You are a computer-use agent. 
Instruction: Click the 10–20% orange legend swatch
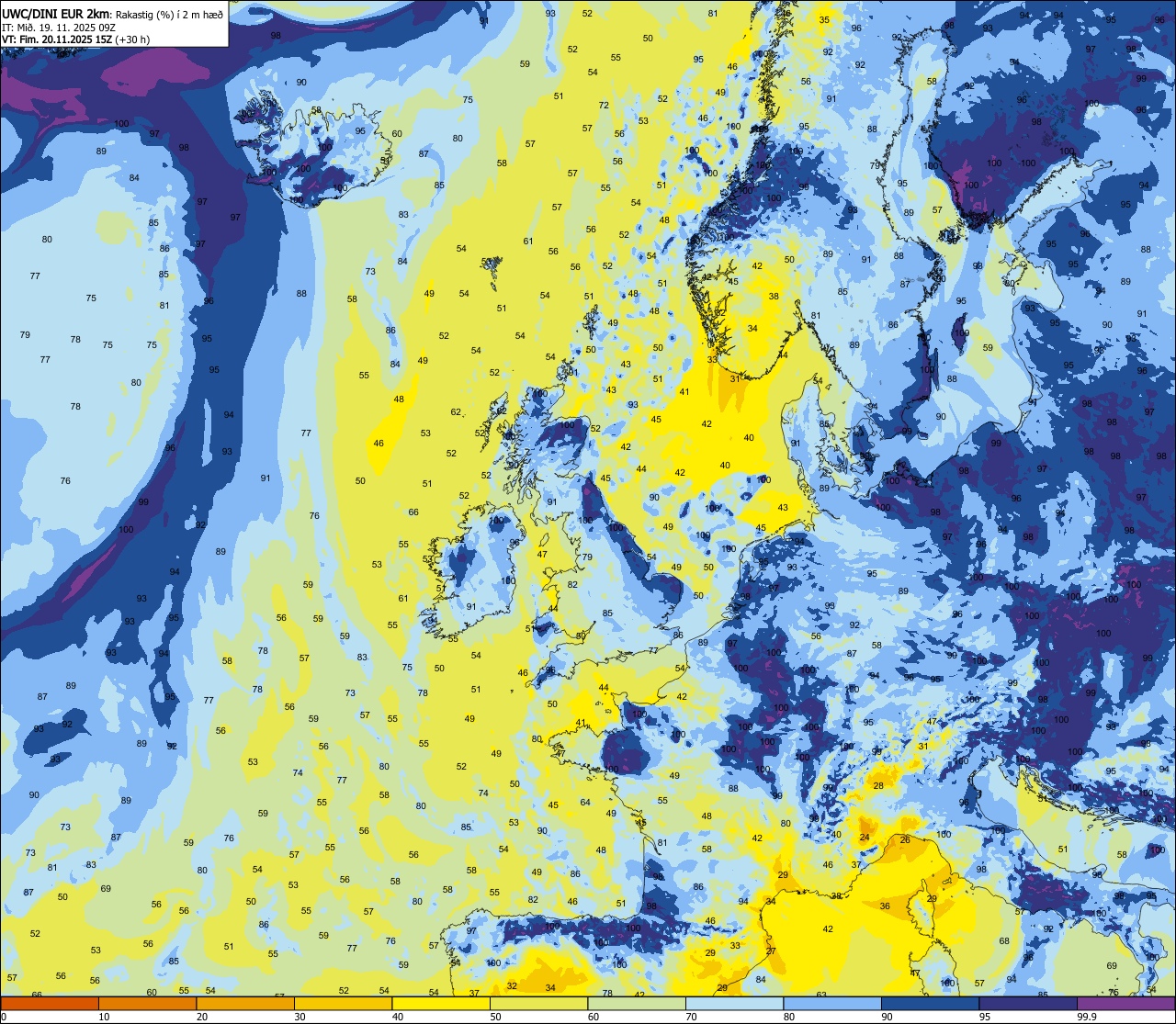click(147, 1004)
